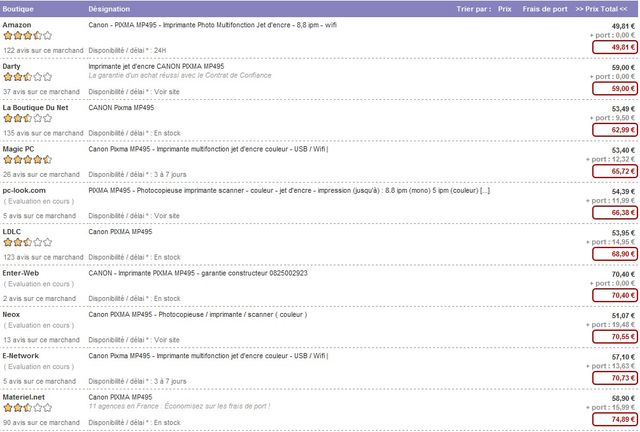
Task: Click the 66,38 € total price button
Action: (615, 213)
